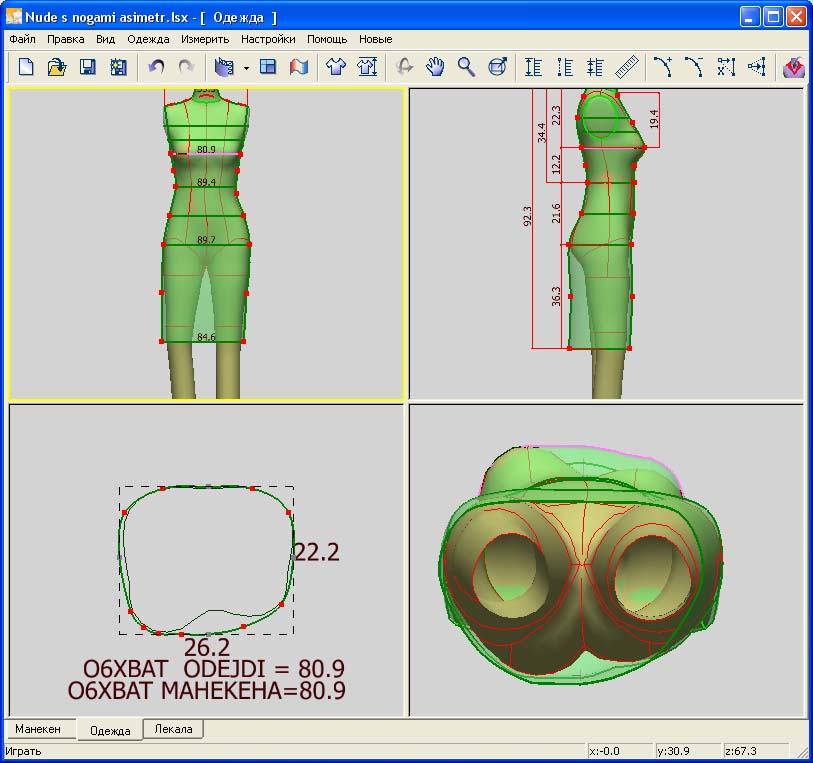
Task: Toggle the four-pane window layout icon
Action: click(268, 67)
